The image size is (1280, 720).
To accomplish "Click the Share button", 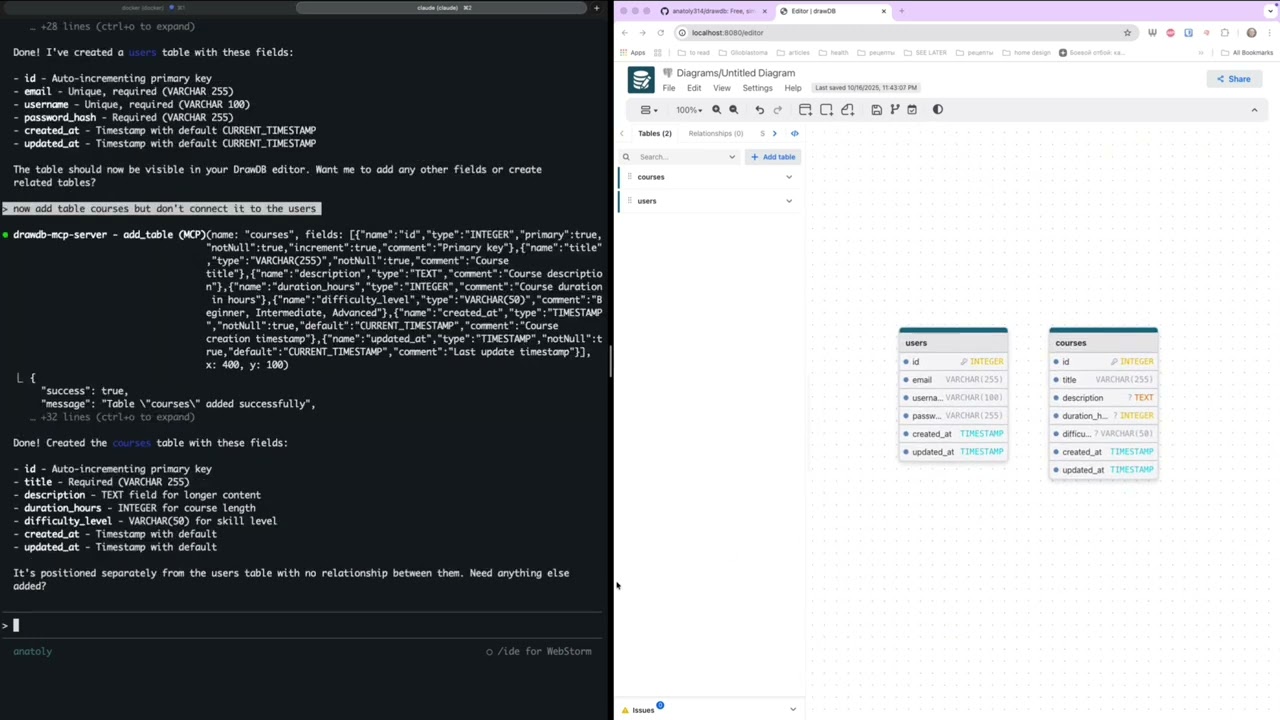I will coord(1233,79).
